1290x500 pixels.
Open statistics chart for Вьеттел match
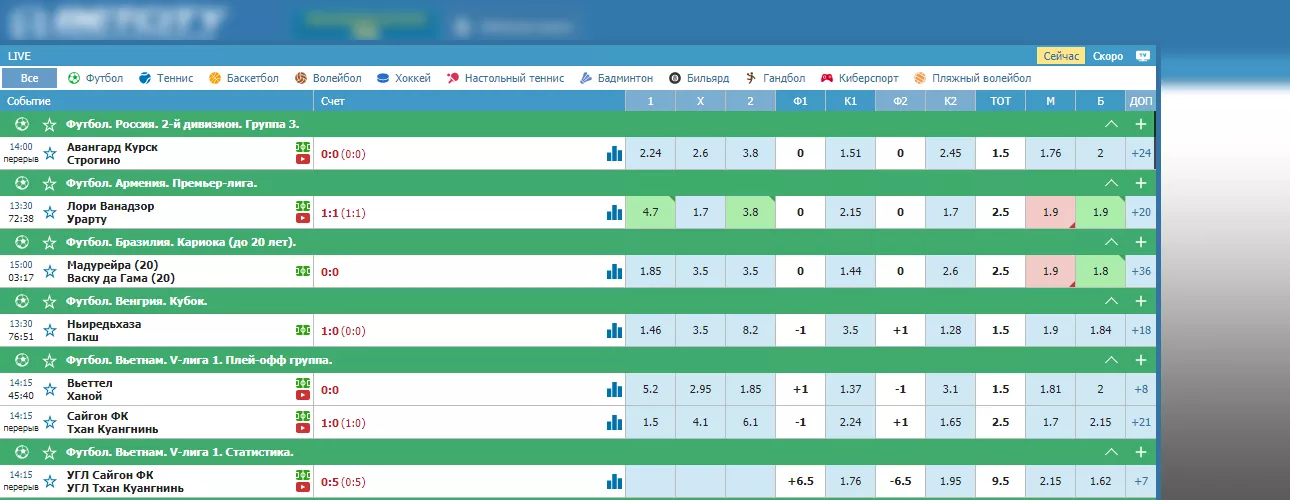(x=614, y=390)
